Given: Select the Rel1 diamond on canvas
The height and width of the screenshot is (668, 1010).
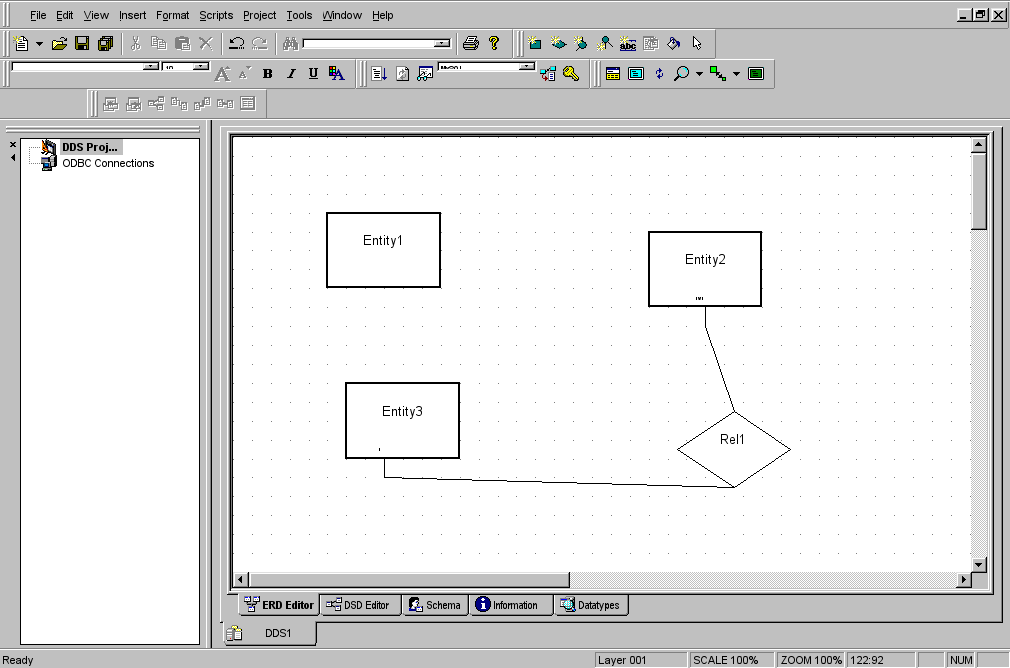Looking at the screenshot, I should (734, 450).
